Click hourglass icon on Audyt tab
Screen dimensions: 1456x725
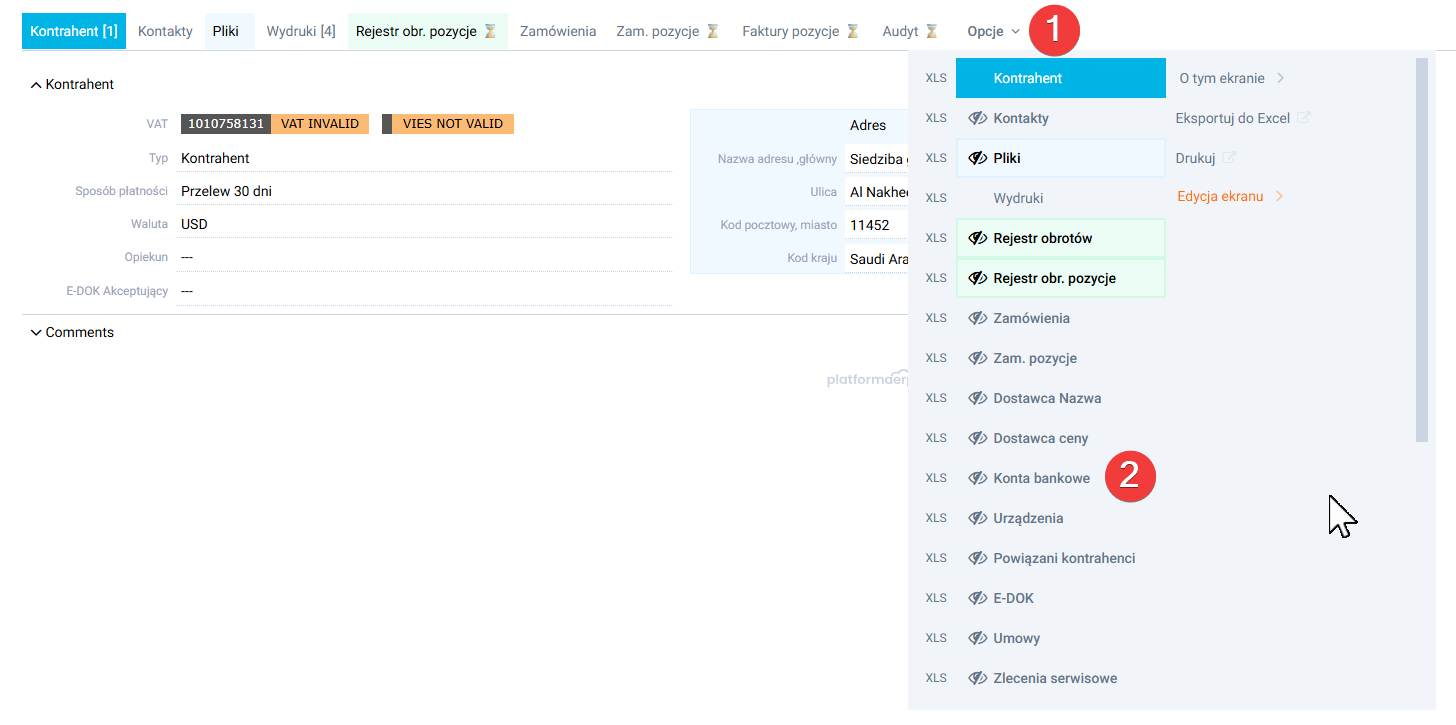pyautogui.click(x=931, y=31)
